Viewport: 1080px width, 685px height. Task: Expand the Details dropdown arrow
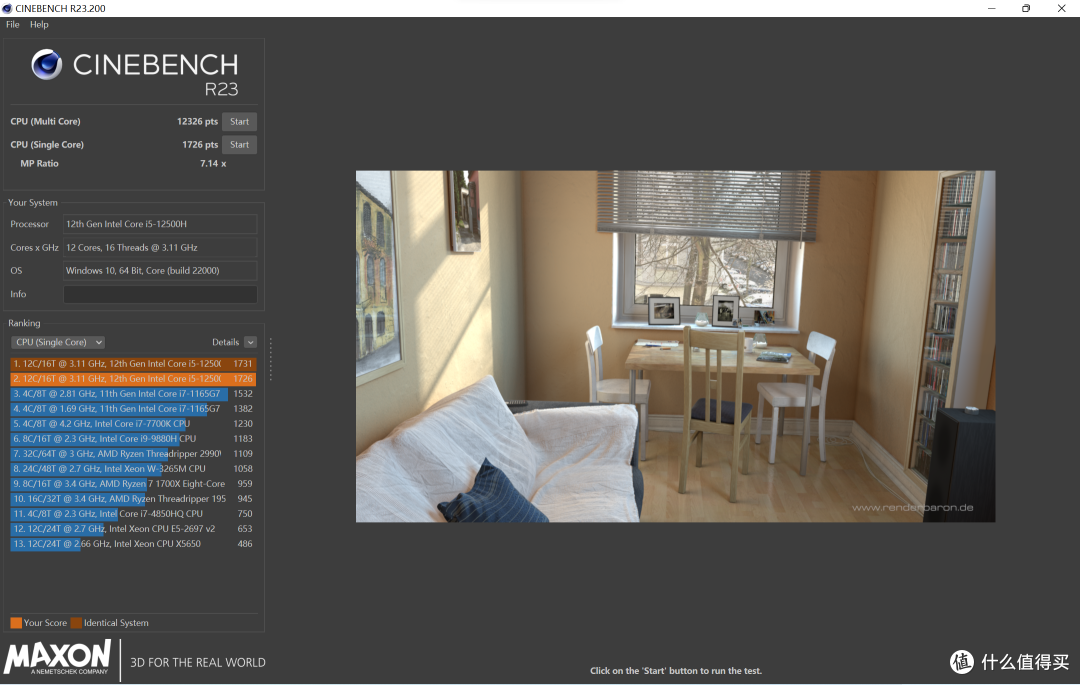(x=251, y=342)
